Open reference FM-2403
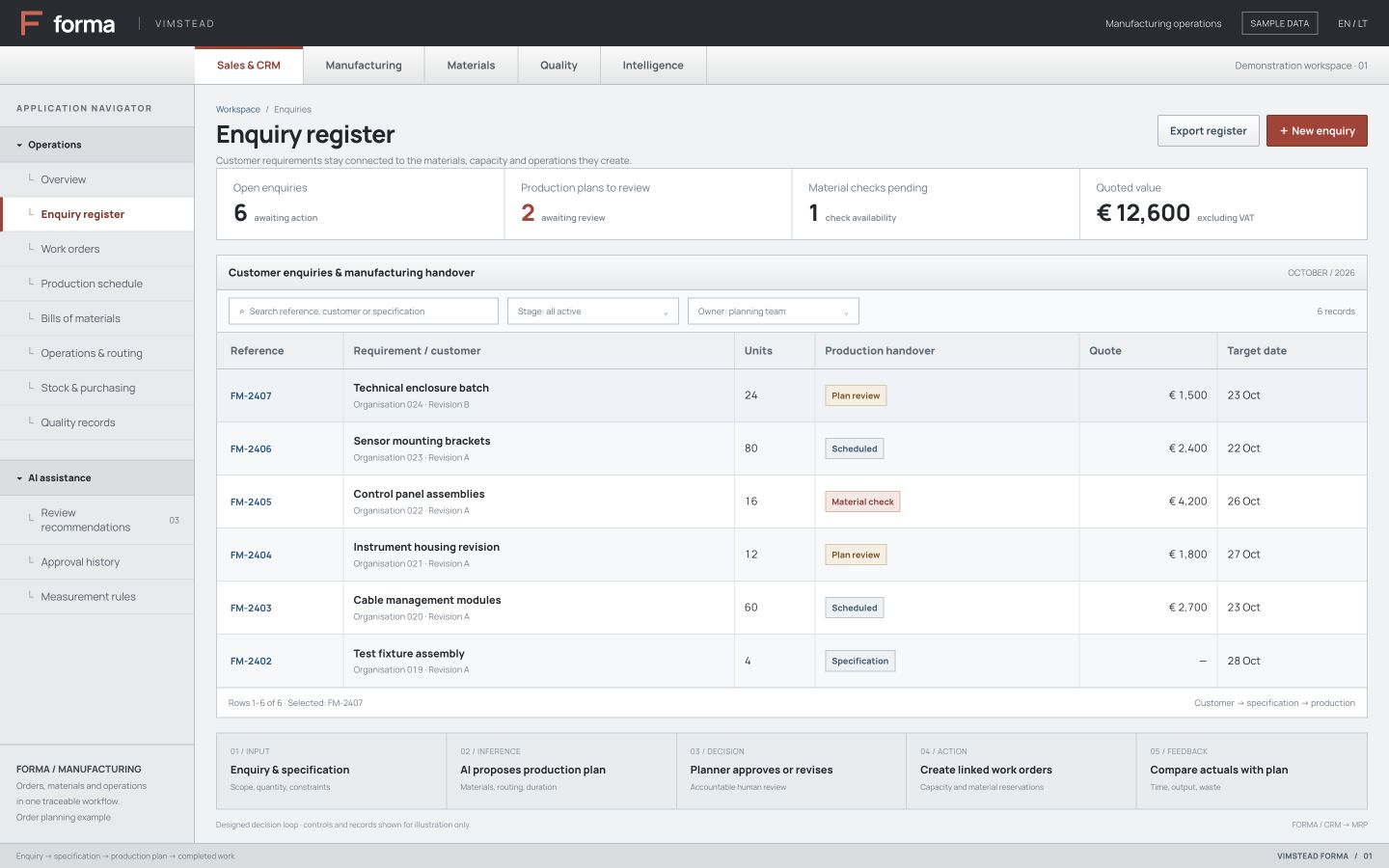The width and height of the screenshot is (1389, 868). pyautogui.click(x=251, y=609)
